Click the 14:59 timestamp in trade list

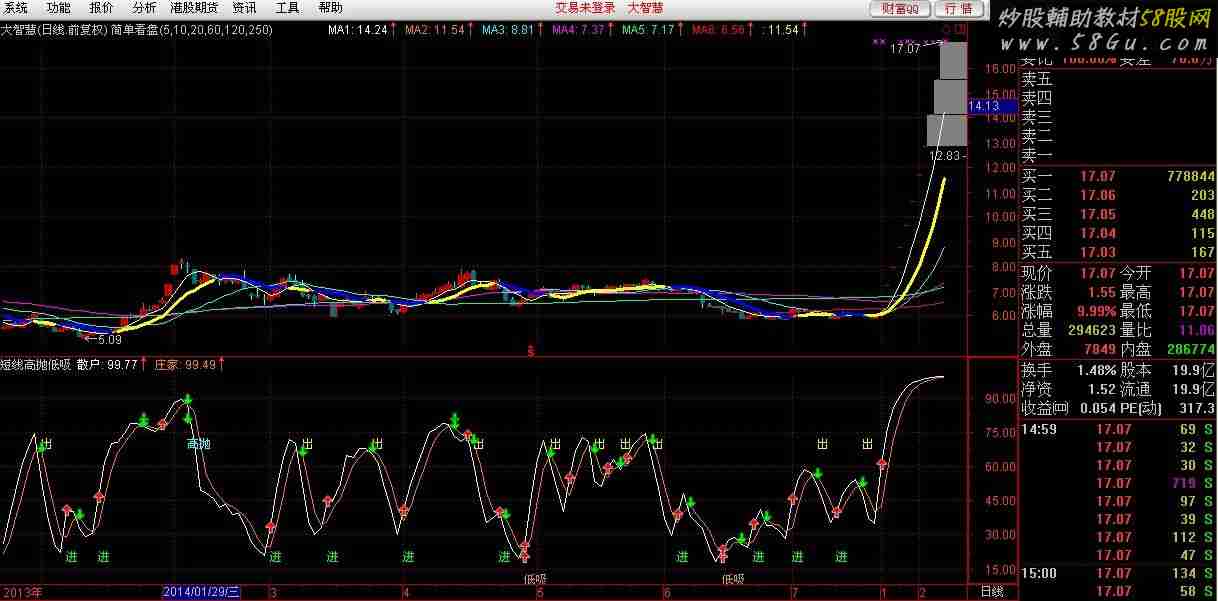[x=1040, y=429]
